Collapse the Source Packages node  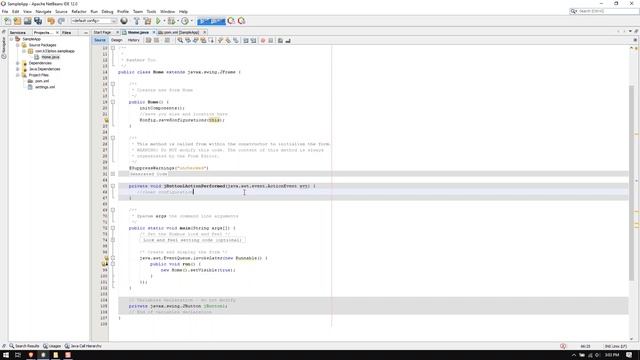(18, 45)
